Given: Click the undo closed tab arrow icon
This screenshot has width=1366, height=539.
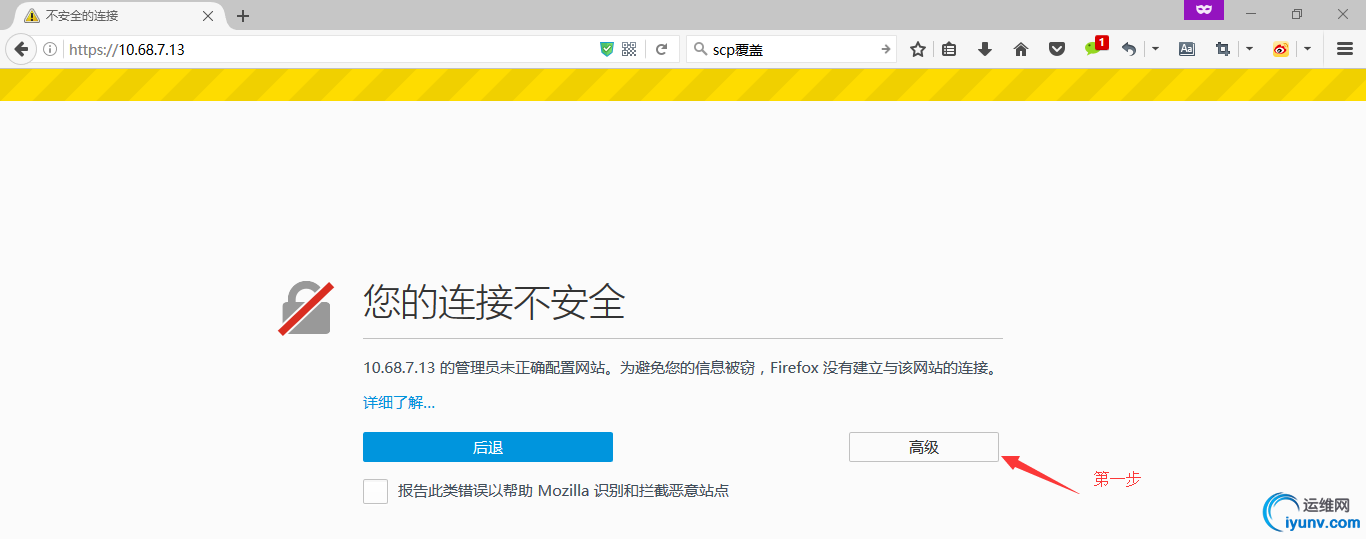Looking at the screenshot, I should click(1129, 49).
